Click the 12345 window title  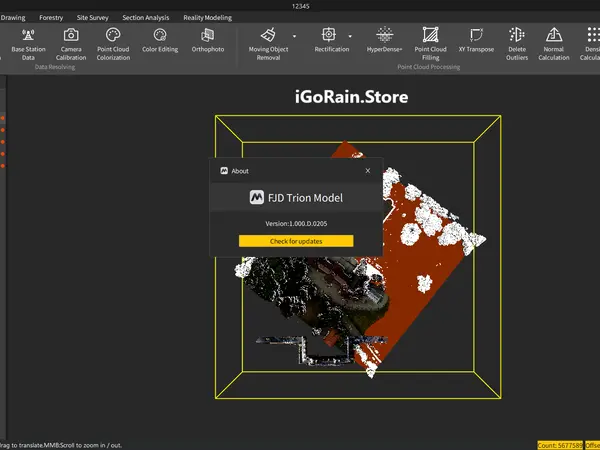(300, 6)
